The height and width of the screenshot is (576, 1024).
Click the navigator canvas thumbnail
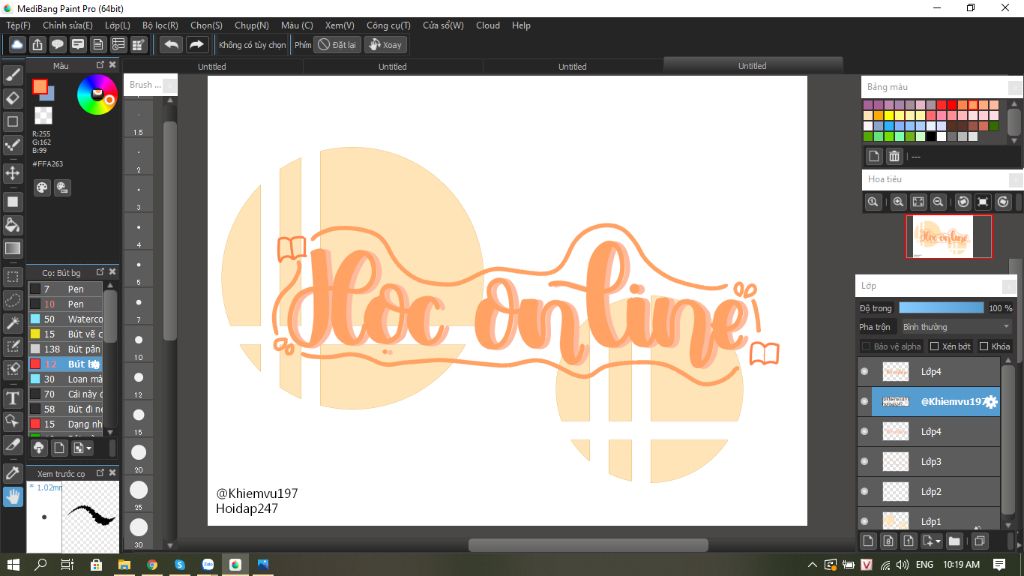948,236
